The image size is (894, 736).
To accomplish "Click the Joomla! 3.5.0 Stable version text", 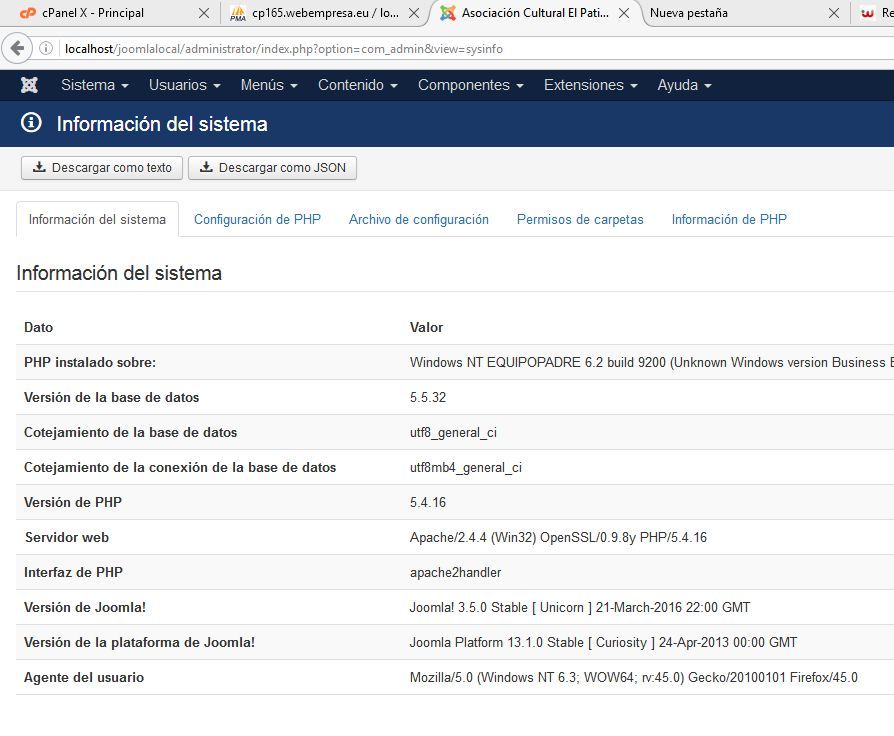I will coord(580,607).
